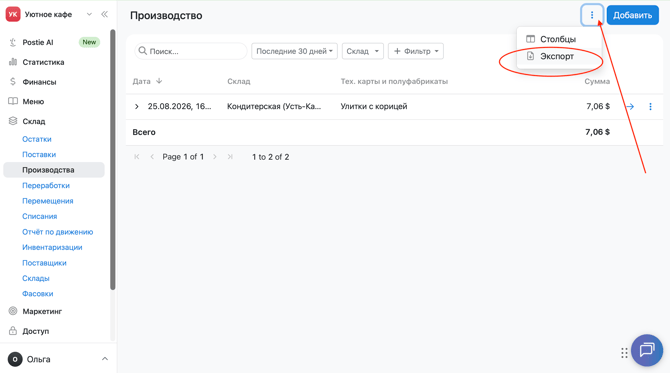Viewport: 670px width, 373px height.
Task: Click the Склад layers icon
Action: (x=13, y=121)
